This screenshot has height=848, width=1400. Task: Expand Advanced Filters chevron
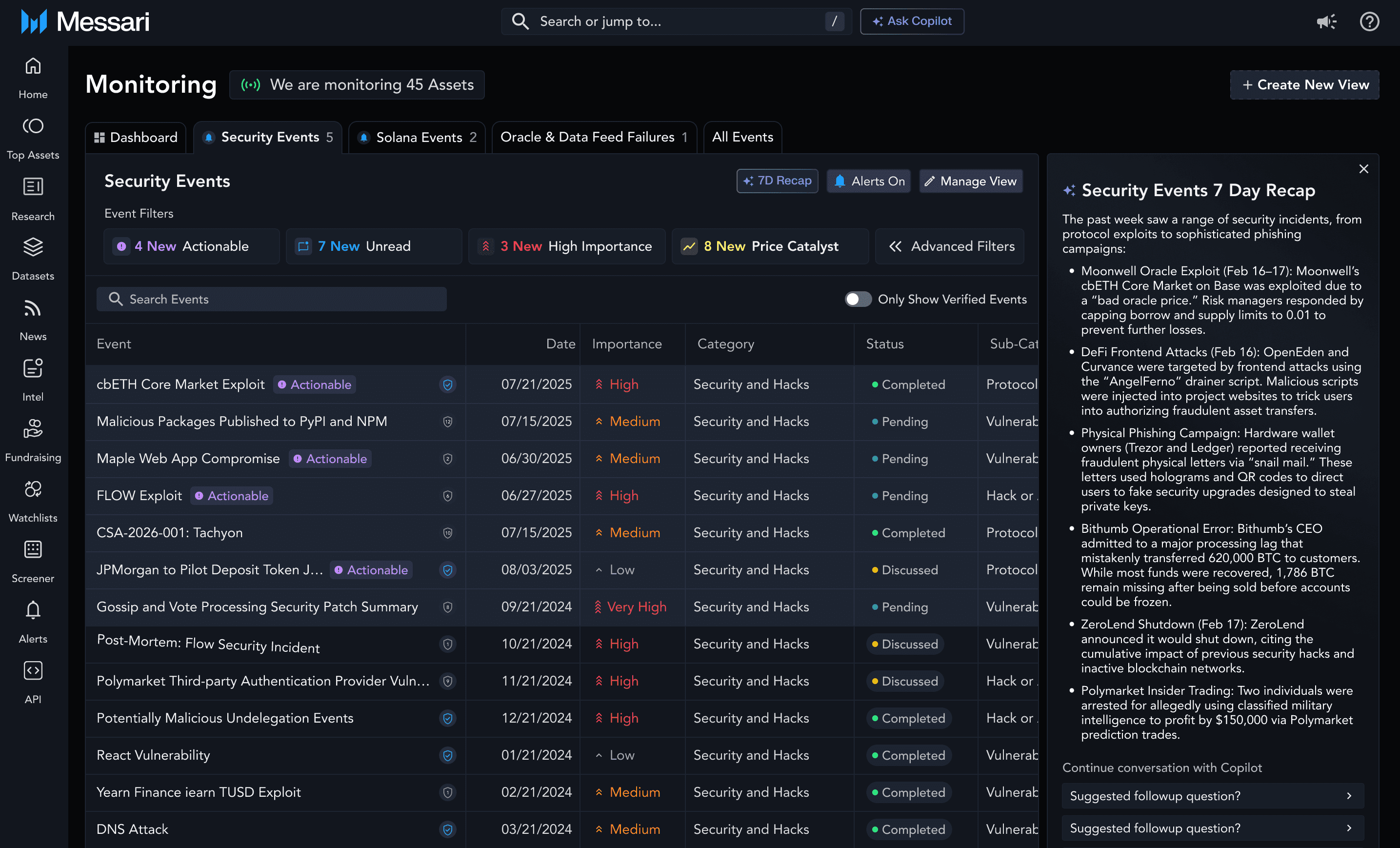point(896,246)
